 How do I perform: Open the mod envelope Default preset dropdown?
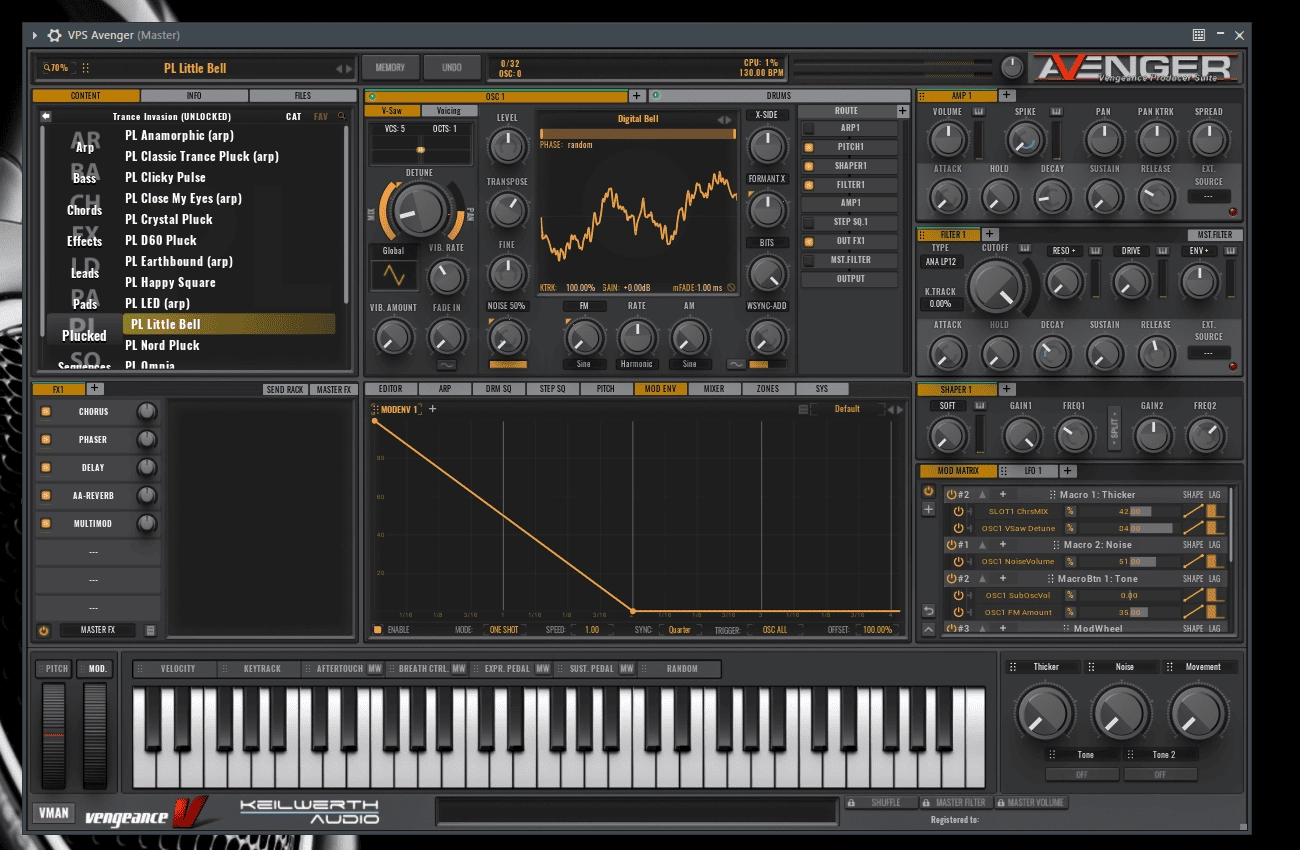847,409
